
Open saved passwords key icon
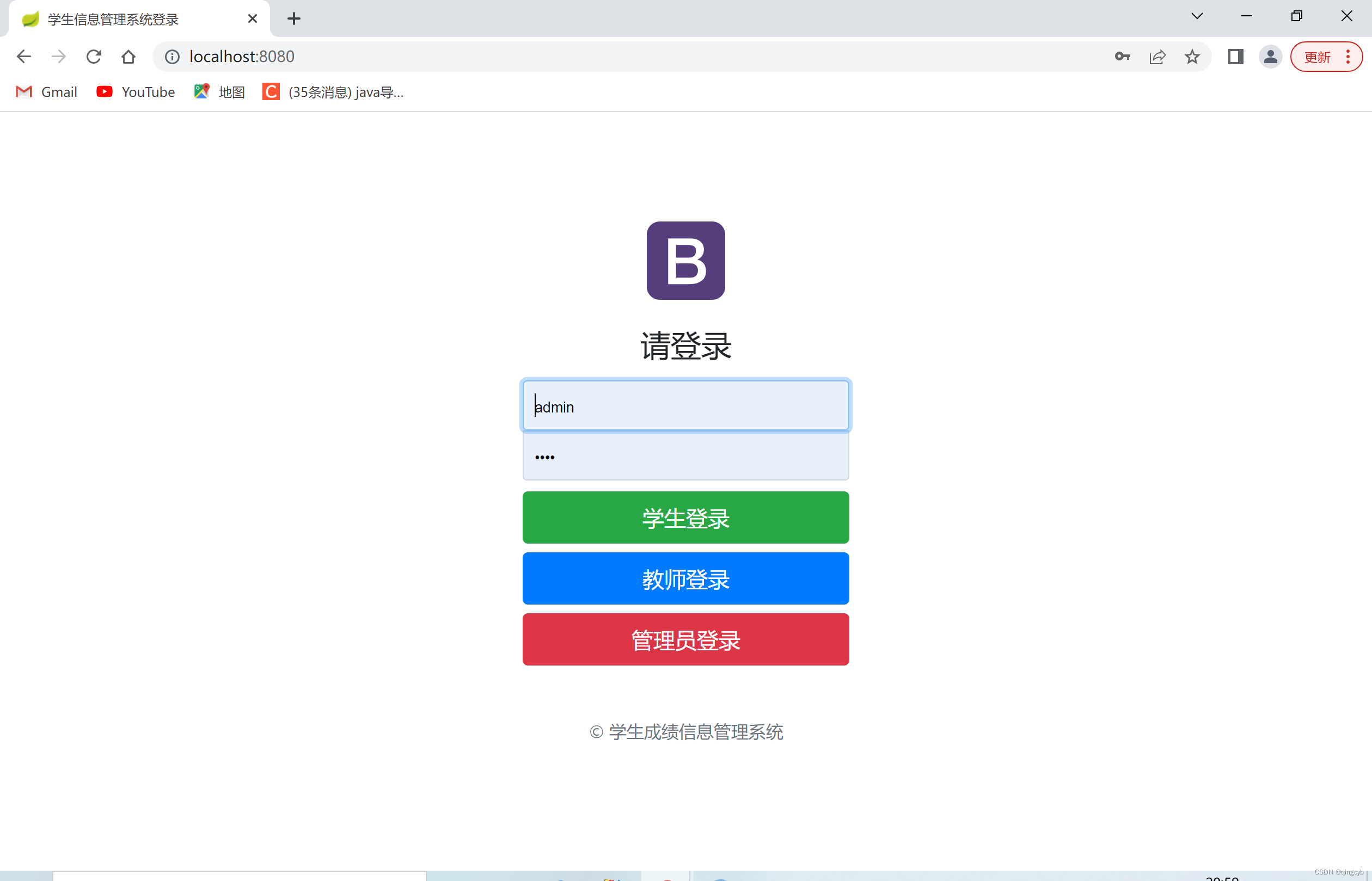(x=1123, y=57)
